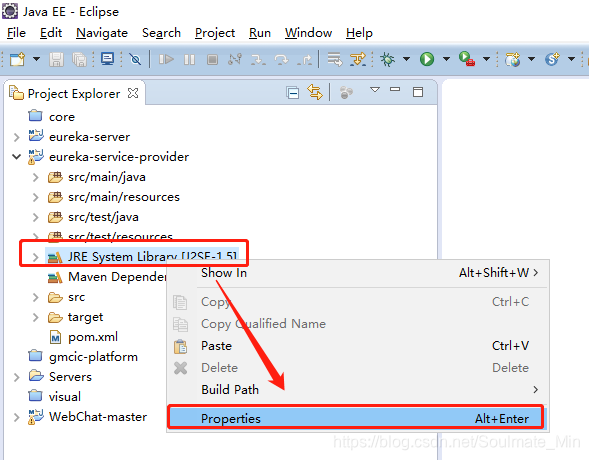Click Run Last Tool external tools icon
This screenshot has width=589, height=460.
point(467,59)
